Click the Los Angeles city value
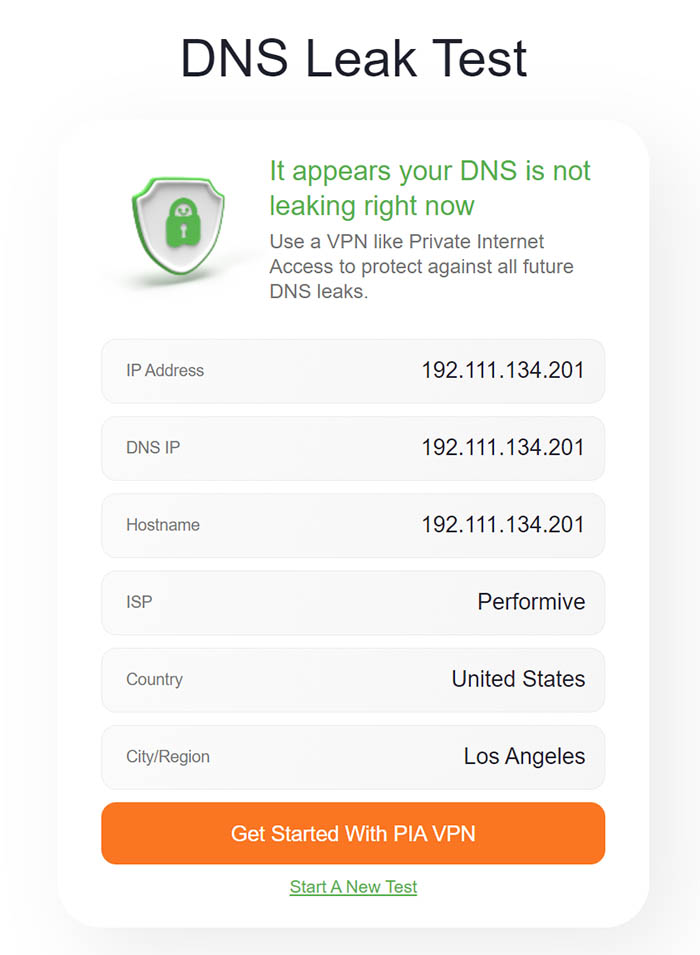700x955 pixels. click(x=524, y=757)
